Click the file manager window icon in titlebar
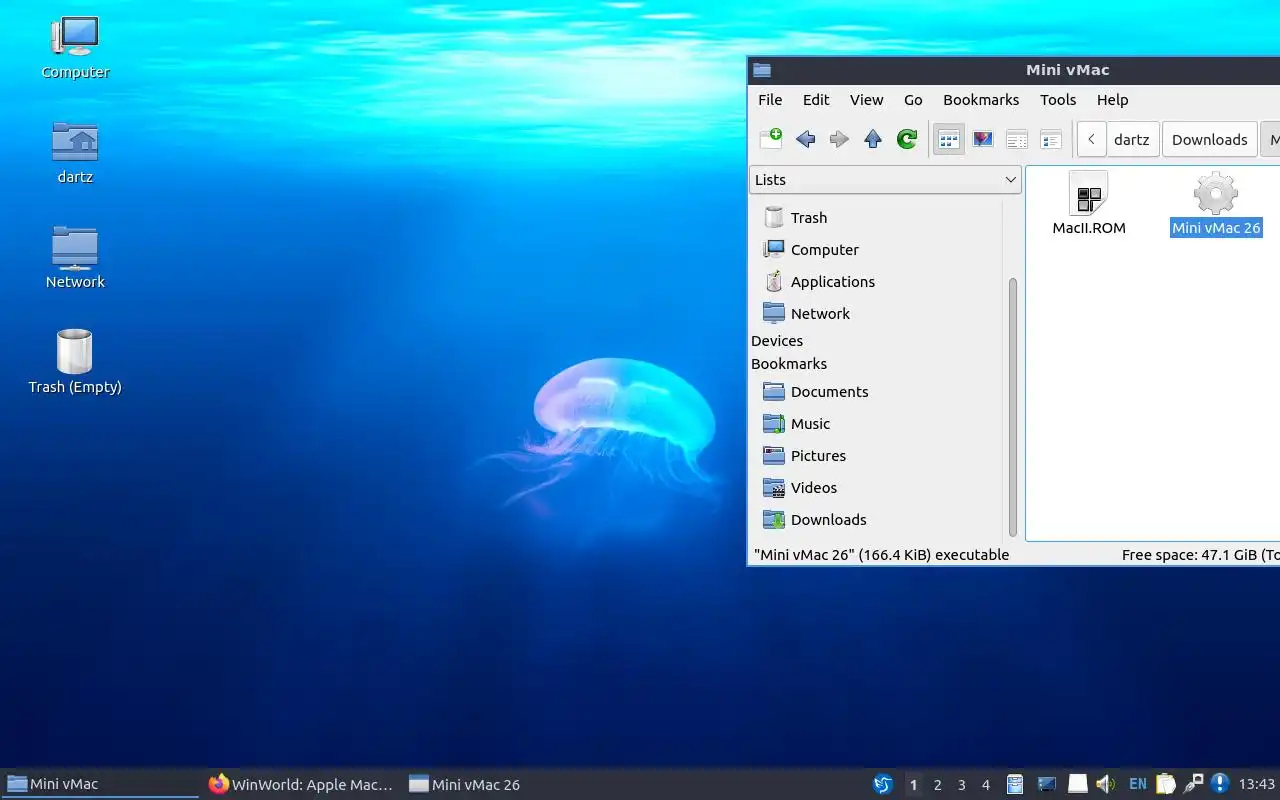1280x800 pixels. (762, 70)
